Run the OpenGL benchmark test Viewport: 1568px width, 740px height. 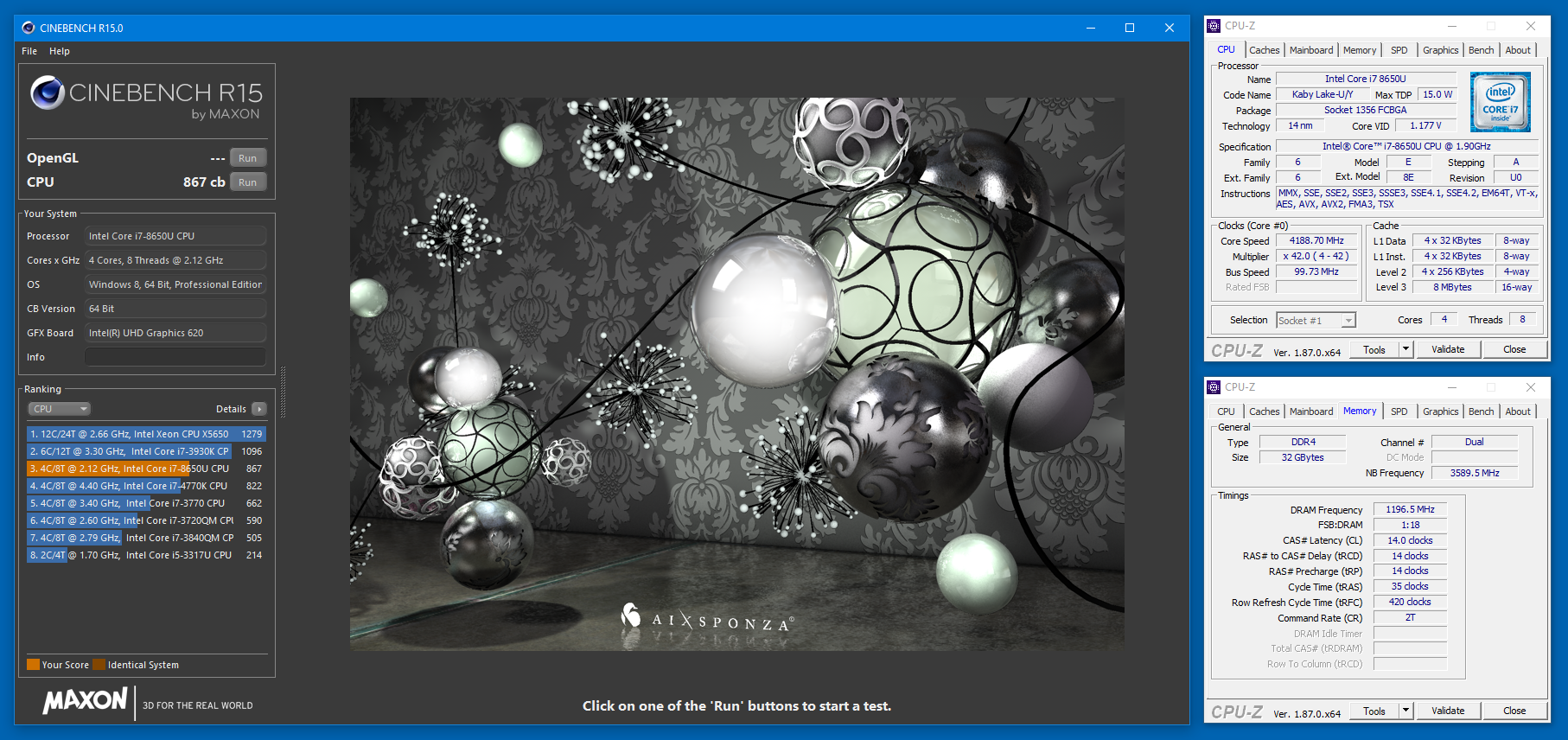248,158
